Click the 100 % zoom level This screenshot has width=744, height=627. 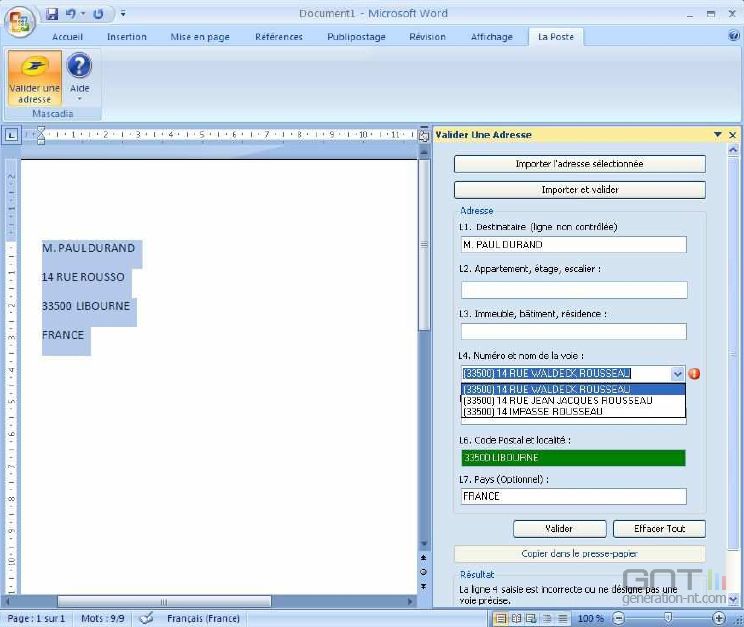coord(590,618)
